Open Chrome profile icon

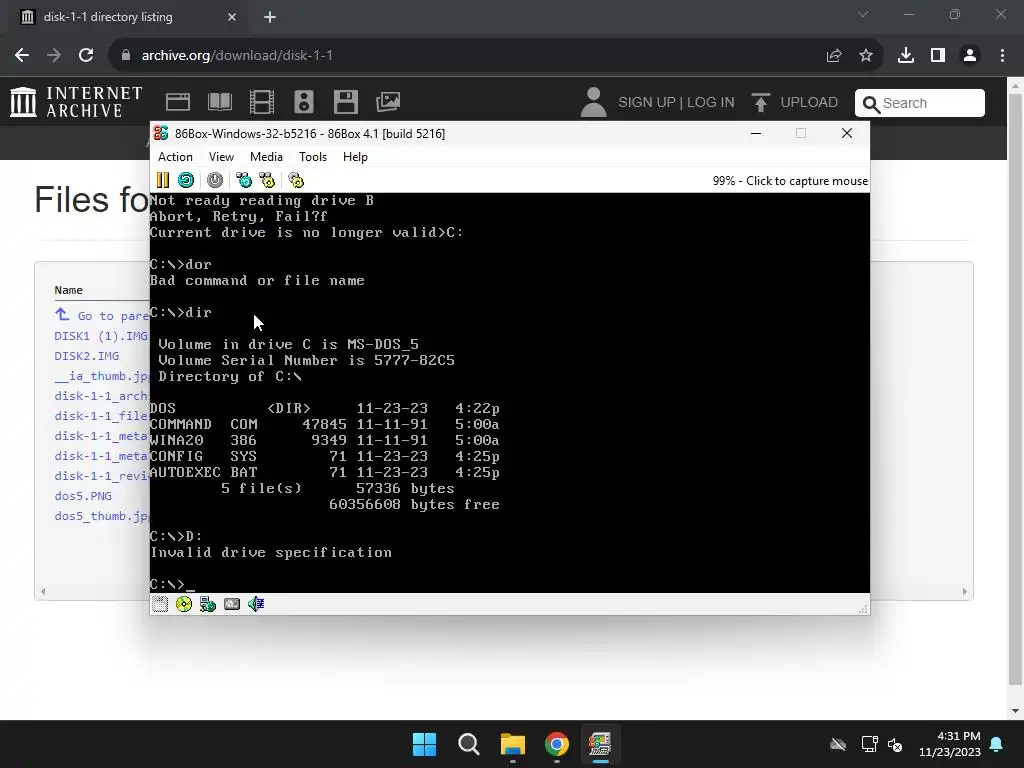pyautogui.click(x=970, y=56)
